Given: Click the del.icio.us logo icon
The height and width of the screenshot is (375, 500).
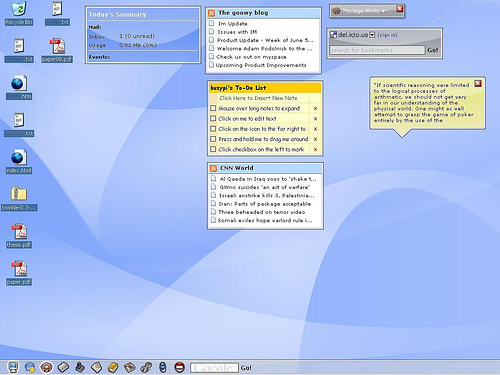Looking at the screenshot, I should point(333,35).
